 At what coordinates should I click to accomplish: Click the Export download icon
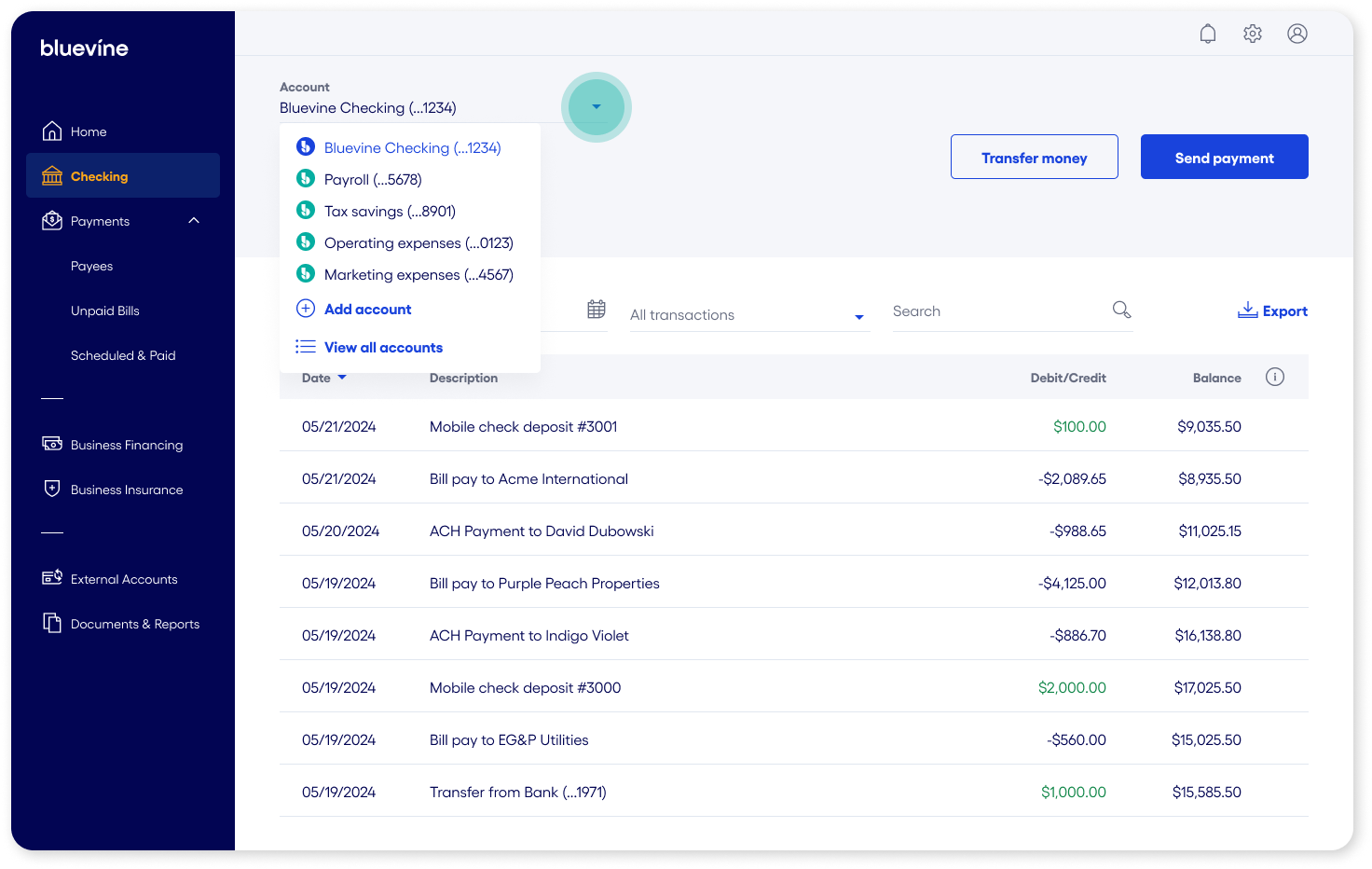(1248, 310)
